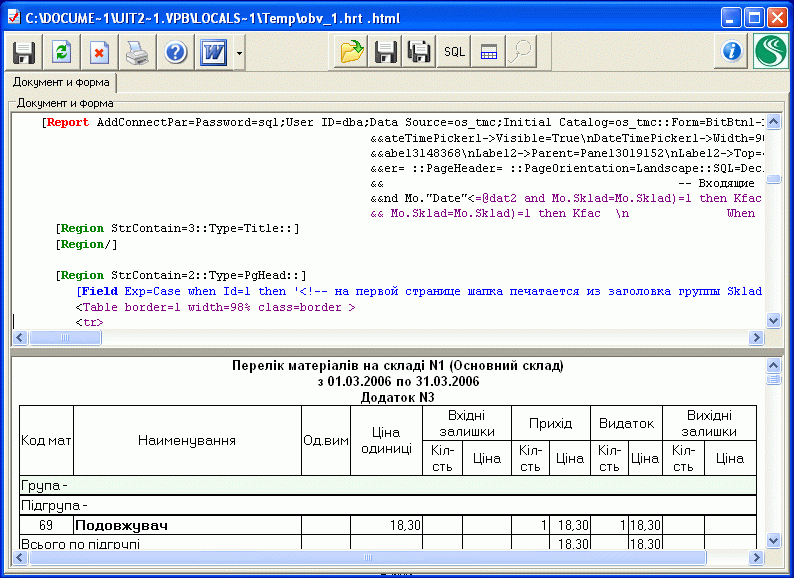
Task: Print using the printer icon
Action: point(137,52)
